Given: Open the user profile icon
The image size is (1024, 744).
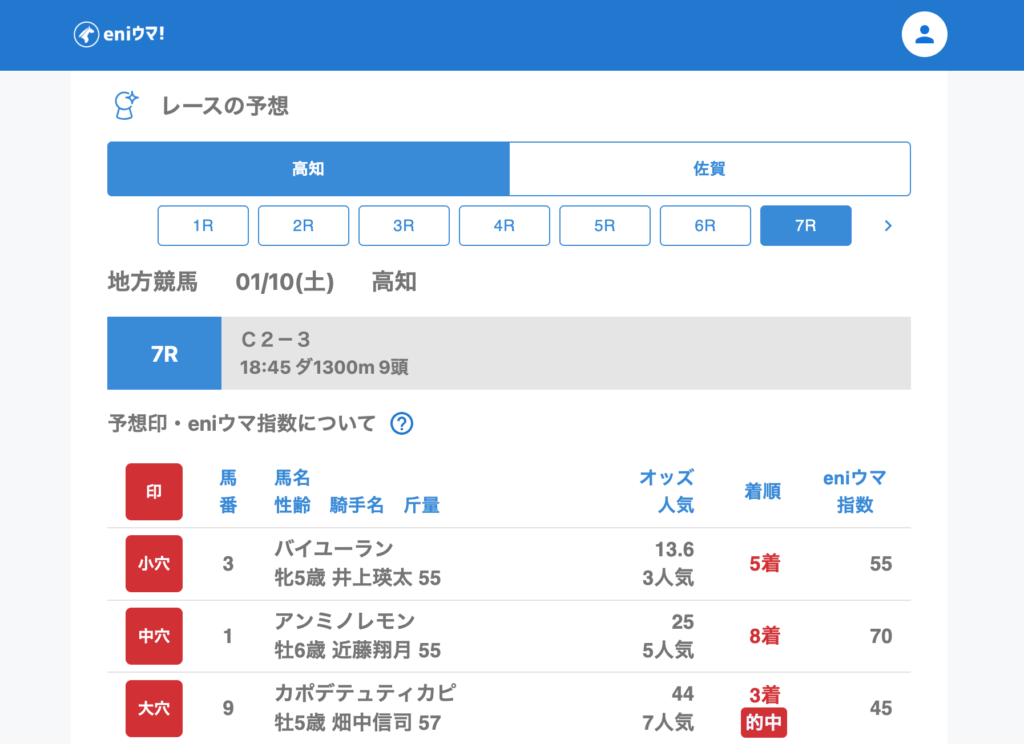Looking at the screenshot, I should (924, 35).
